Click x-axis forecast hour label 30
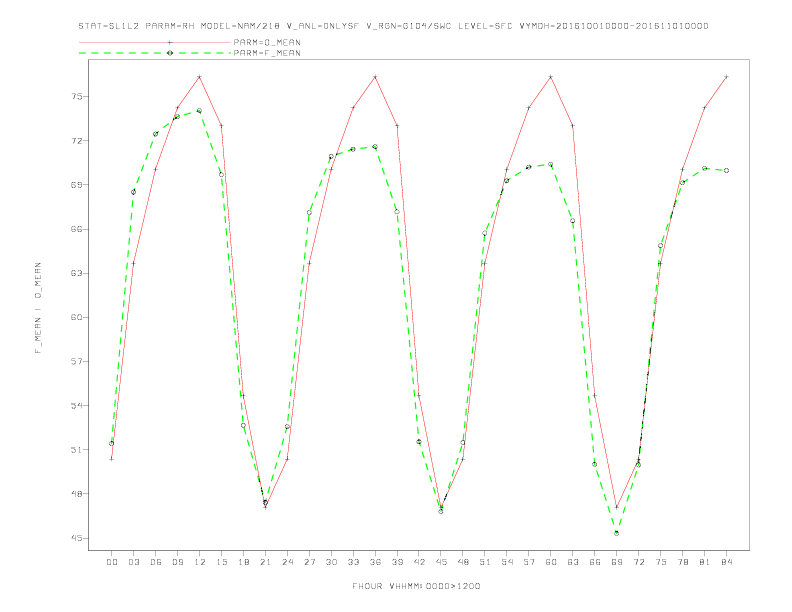This screenshot has width=792, height=612. pos(331,562)
